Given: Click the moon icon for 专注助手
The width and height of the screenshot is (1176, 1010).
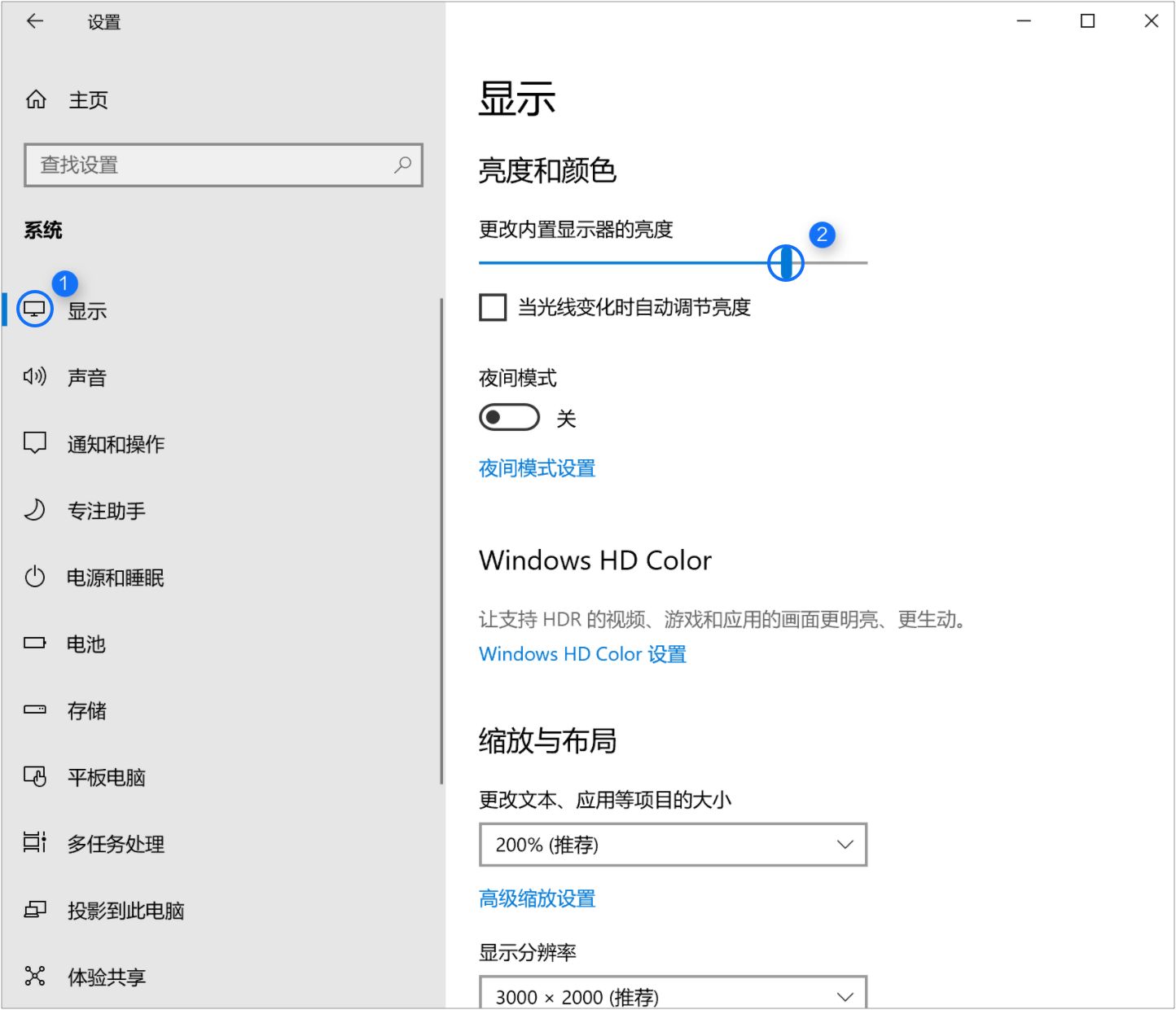Looking at the screenshot, I should pyautogui.click(x=35, y=510).
